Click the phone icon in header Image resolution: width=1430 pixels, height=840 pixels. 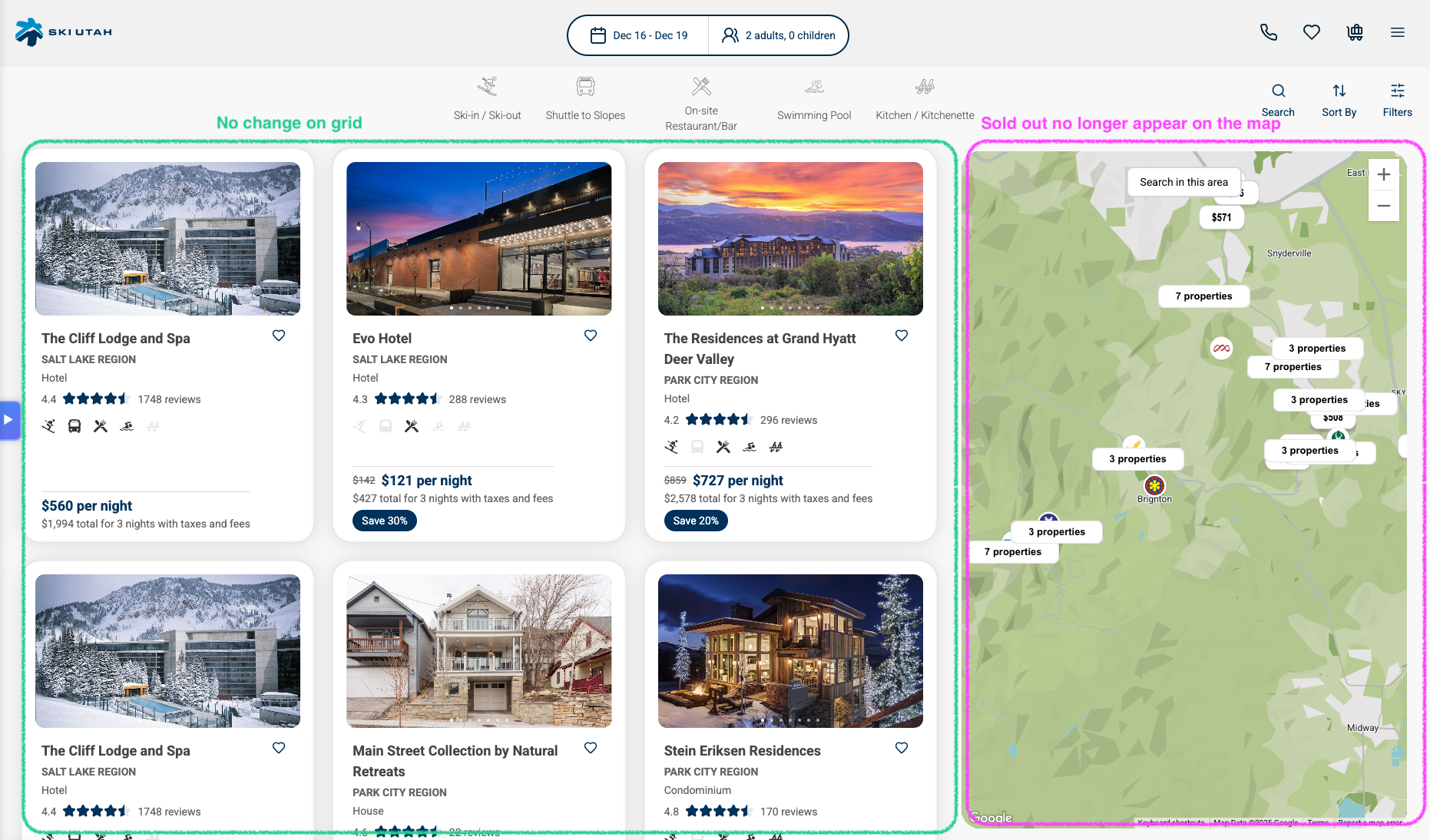pyautogui.click(x=1269, y=32)
